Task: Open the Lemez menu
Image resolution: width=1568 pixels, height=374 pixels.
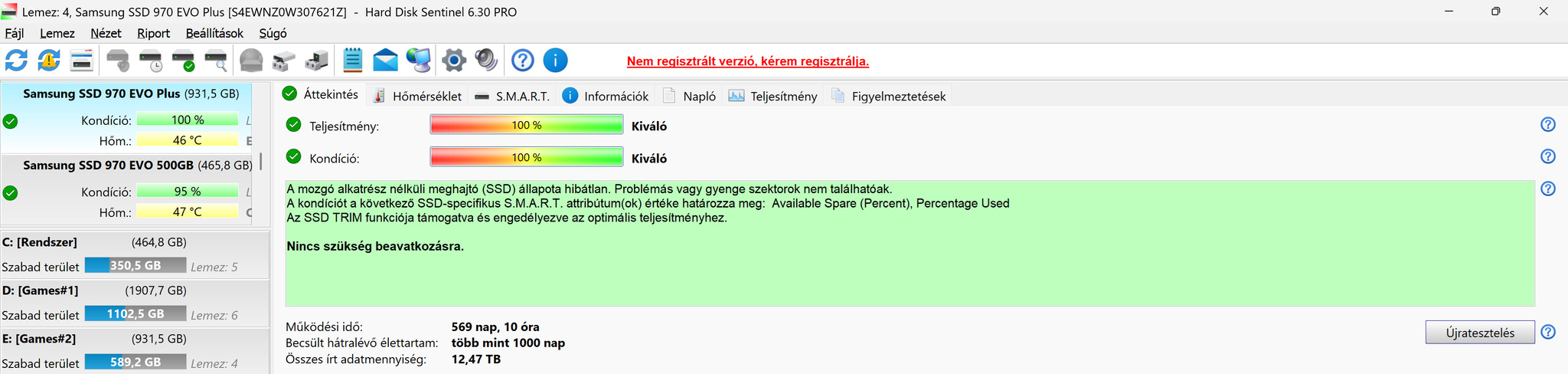Action: click(57, 33)
